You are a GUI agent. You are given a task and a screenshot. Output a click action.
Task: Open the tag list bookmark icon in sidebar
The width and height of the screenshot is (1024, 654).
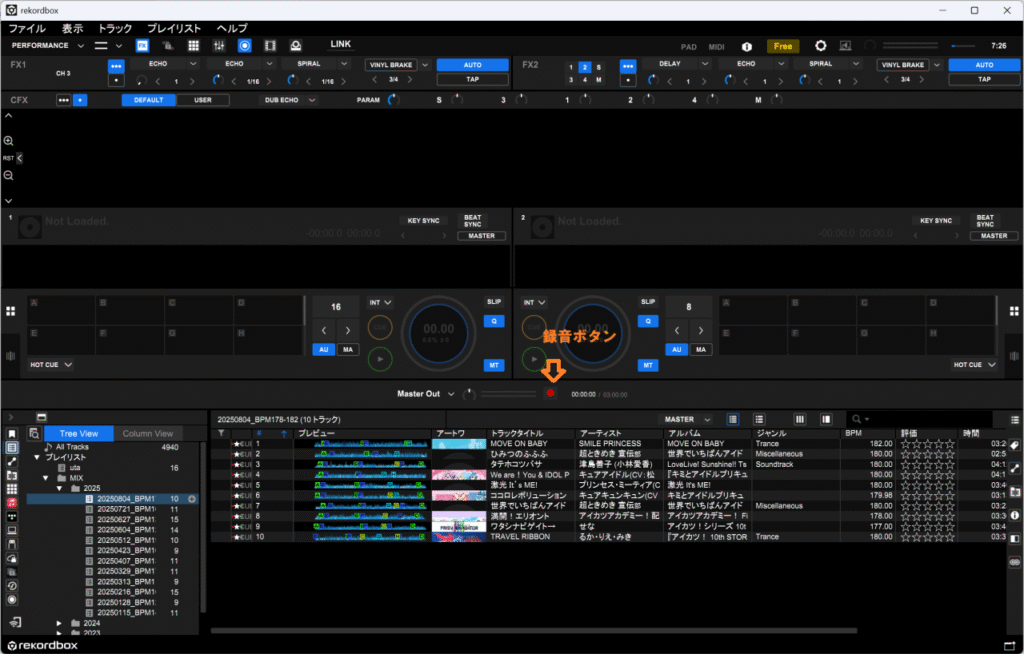pos(12,434)
